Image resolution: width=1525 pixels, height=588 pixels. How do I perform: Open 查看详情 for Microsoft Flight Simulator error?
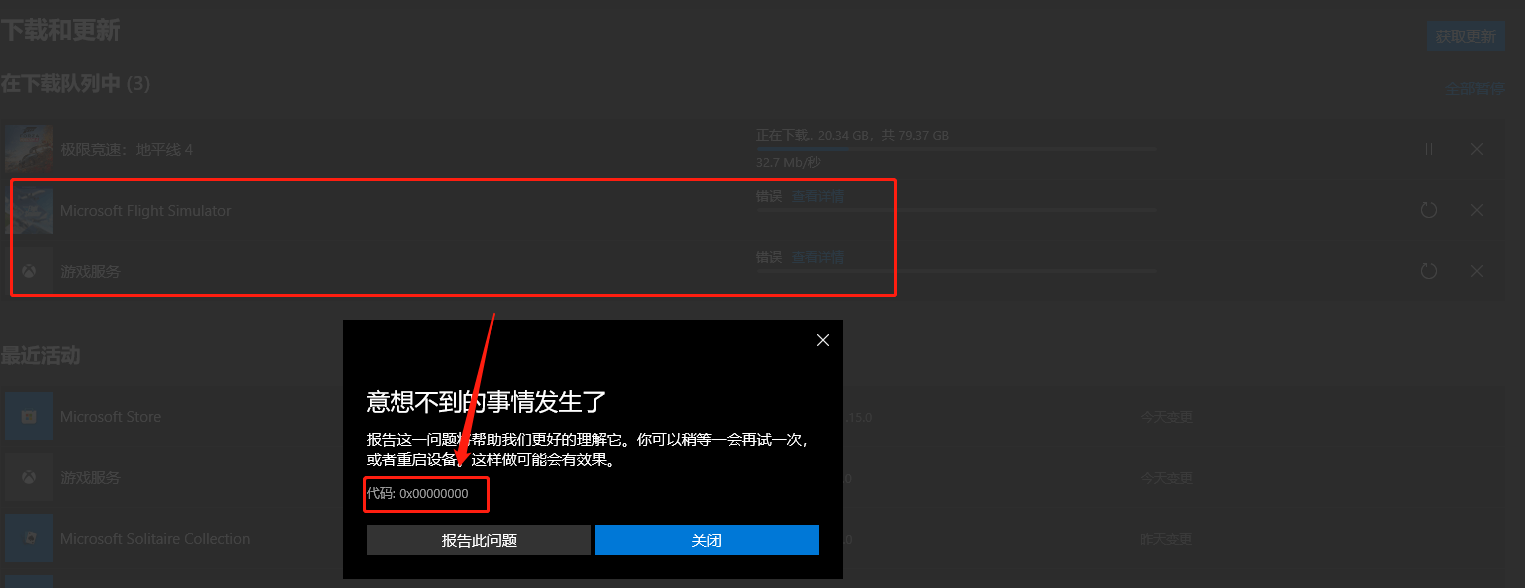tap(818, 196)
